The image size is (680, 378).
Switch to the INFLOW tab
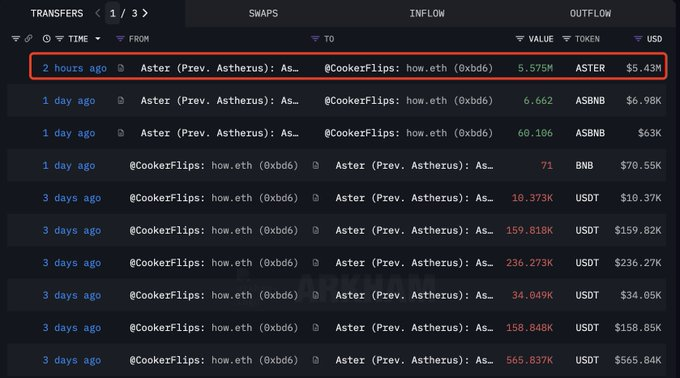point(427,13)
